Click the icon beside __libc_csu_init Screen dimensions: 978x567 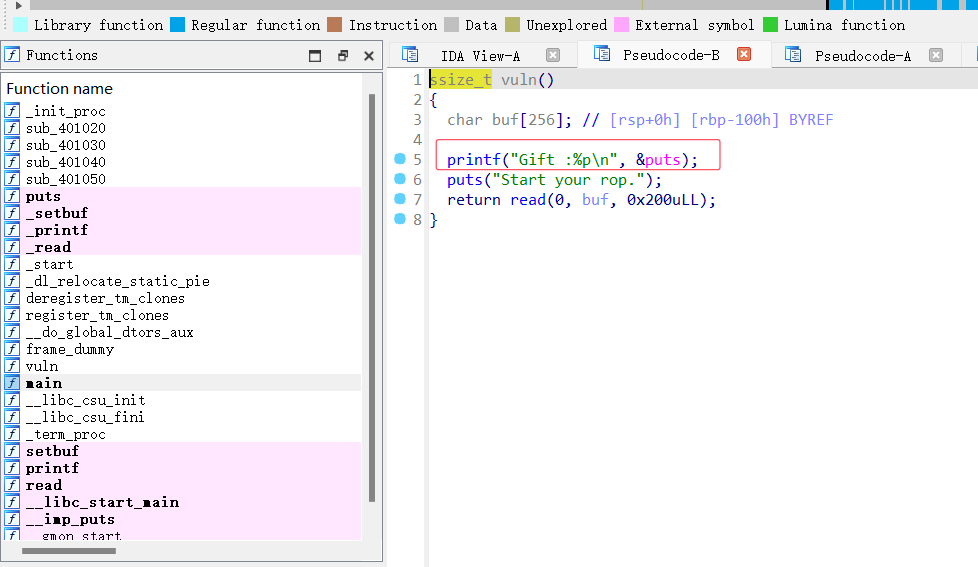(x=12, y=400)
